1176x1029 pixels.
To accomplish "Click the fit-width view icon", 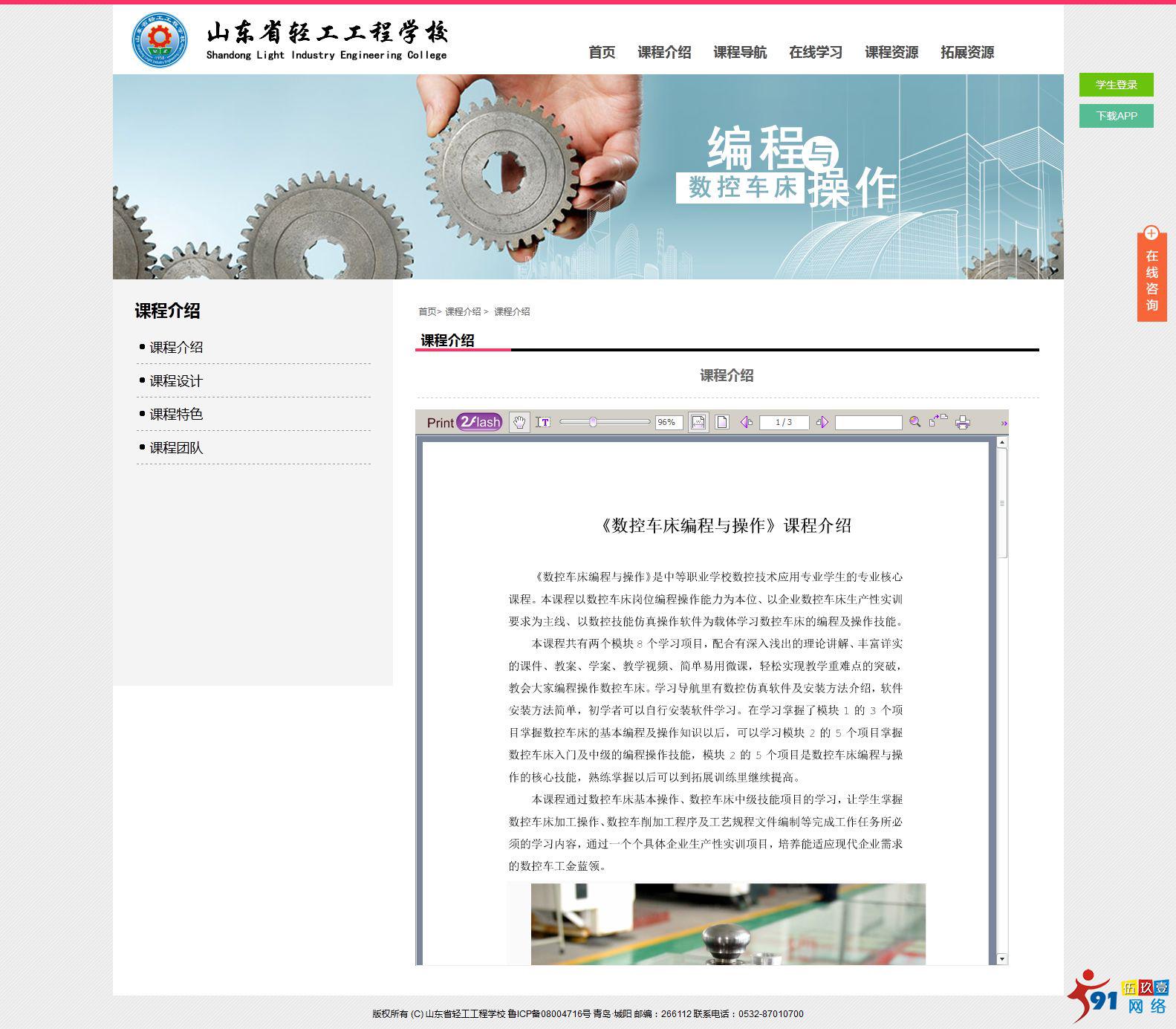I will click(698, 422).
